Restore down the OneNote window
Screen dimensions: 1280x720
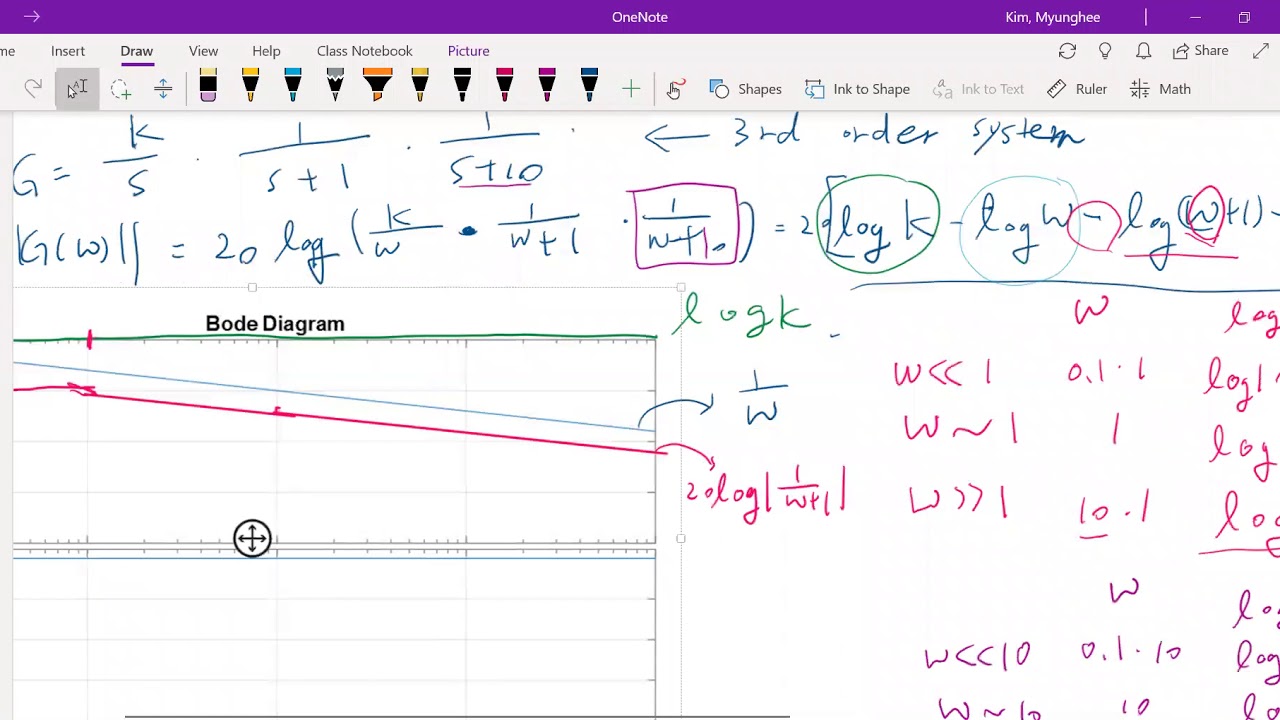[x=1244, y=17]
